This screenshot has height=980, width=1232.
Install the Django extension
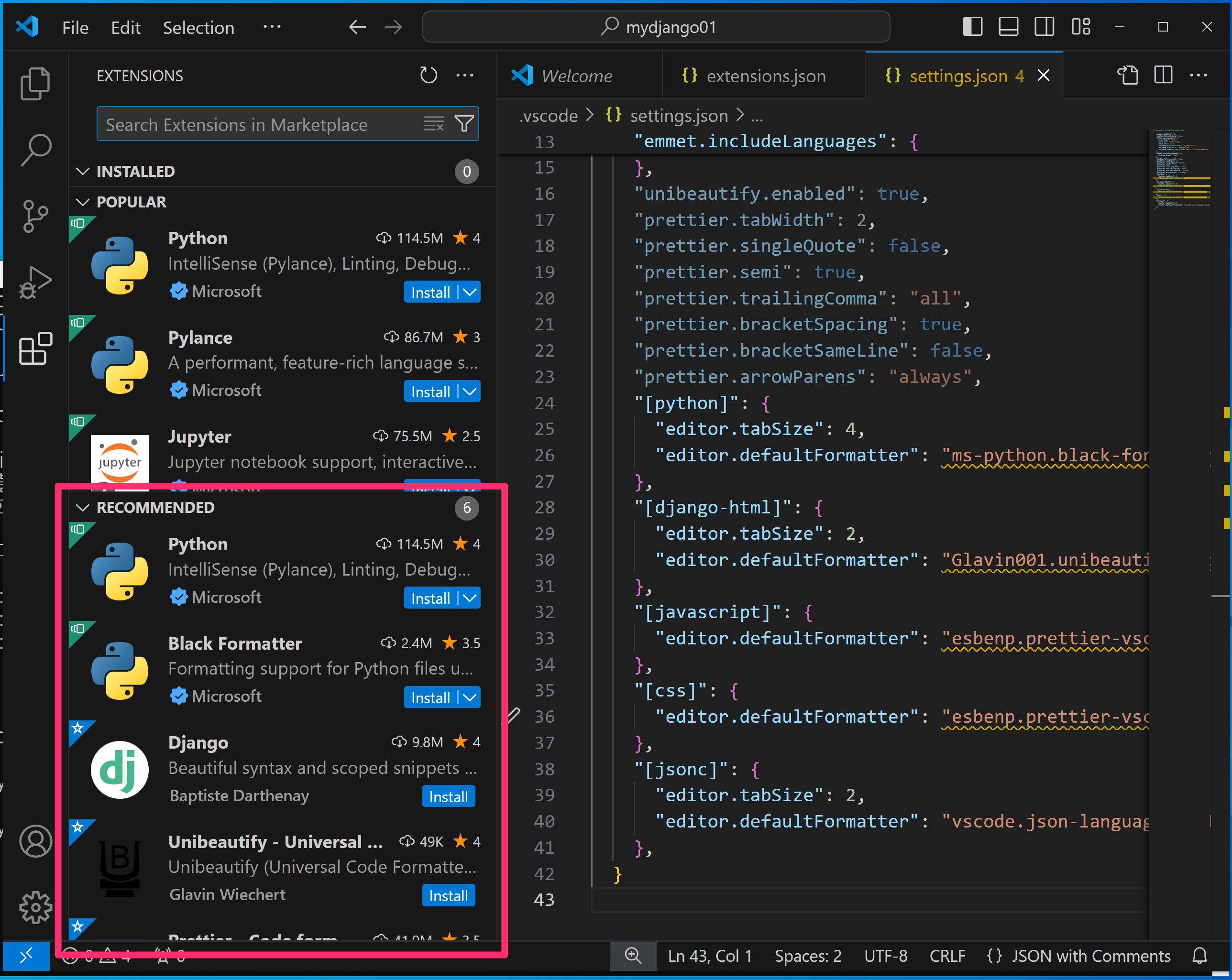pos(449,797)
